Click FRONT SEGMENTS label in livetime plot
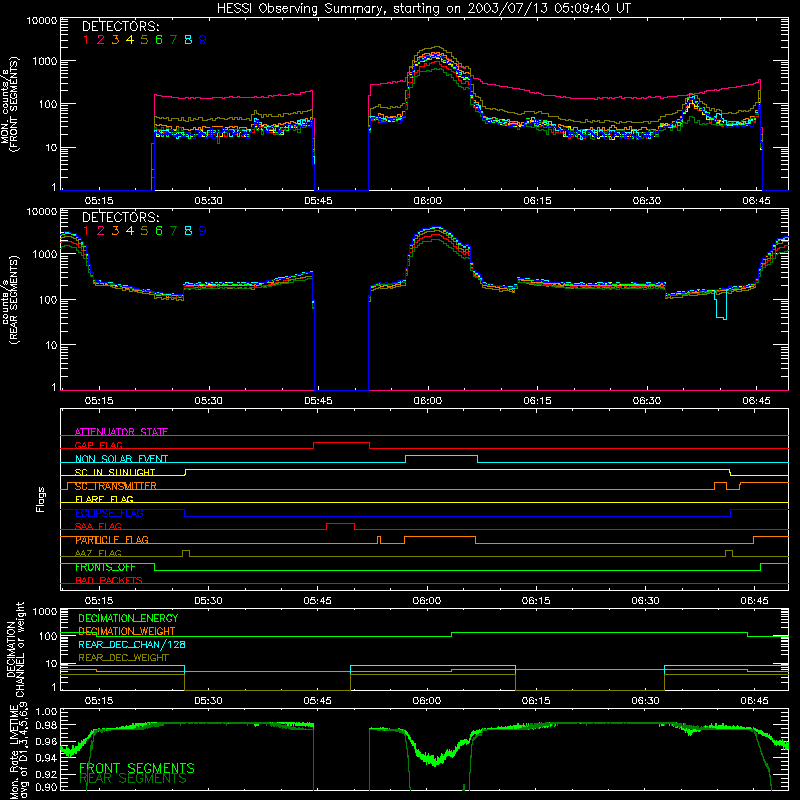The width and height of the screenshot is (800, 800). (137, 768)
